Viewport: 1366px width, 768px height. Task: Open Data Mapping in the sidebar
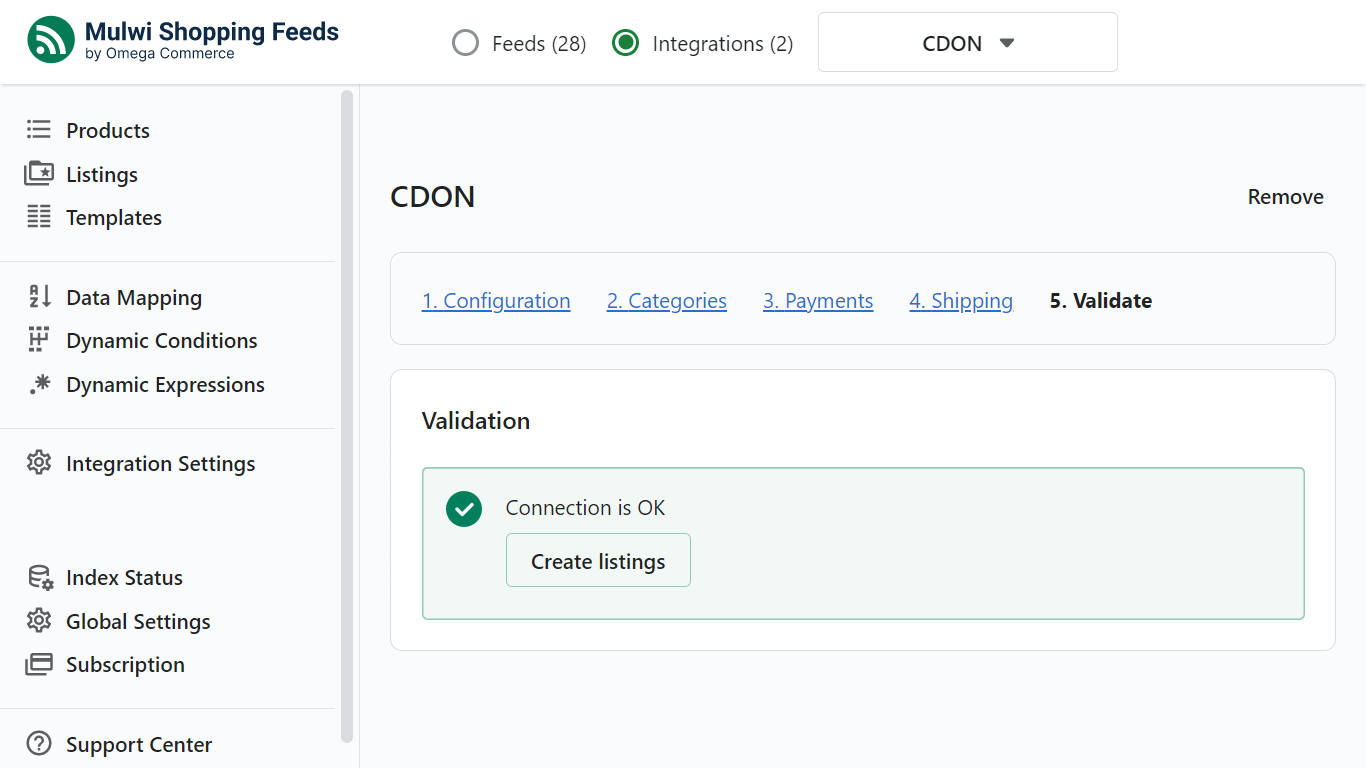tap(134, 297)
